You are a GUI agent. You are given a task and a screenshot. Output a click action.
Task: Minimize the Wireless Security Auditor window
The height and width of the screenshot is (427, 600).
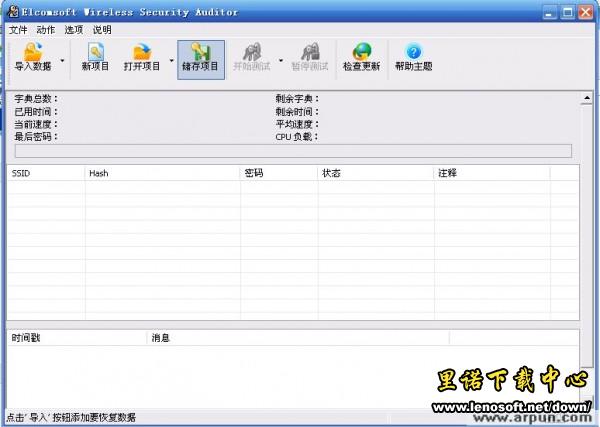click(549, 12)
